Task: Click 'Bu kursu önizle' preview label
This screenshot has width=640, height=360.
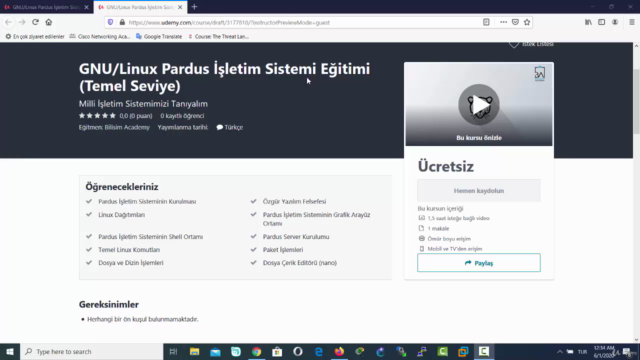Action: point(479,138)
